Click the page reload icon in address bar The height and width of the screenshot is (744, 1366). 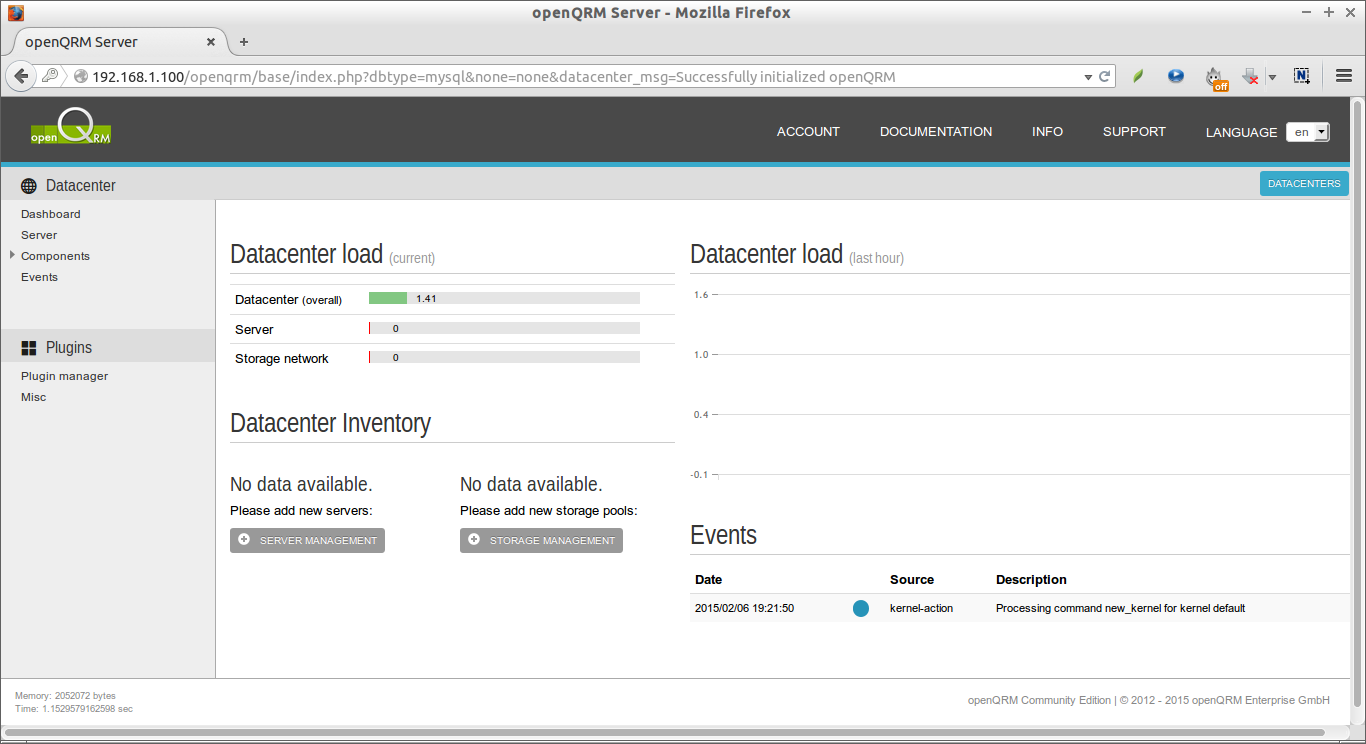coord(1104,75)
